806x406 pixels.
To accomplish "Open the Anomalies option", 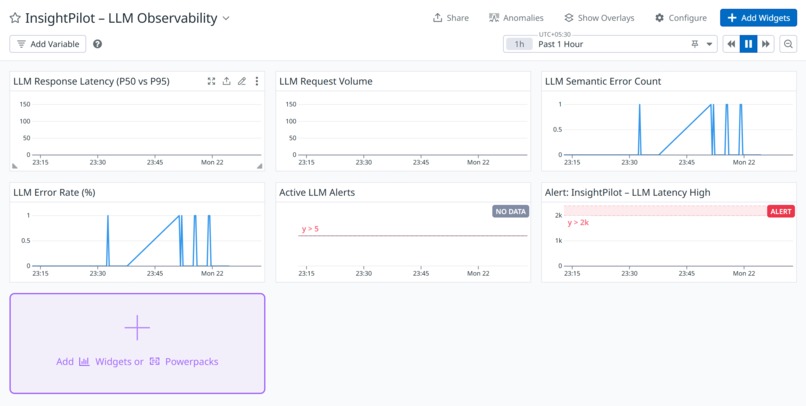I will coord(516,18).
